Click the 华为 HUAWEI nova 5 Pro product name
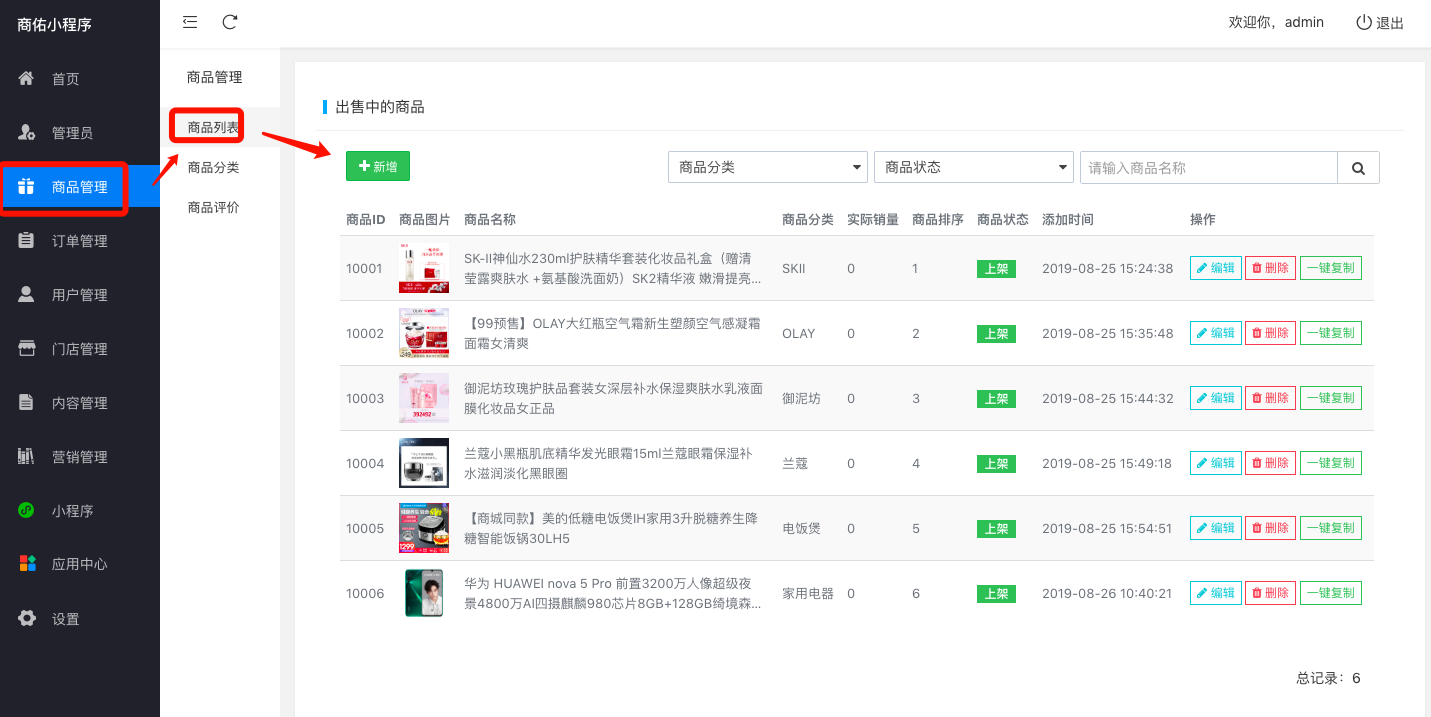Screen dimensions: 1431x717 [613, 593]
